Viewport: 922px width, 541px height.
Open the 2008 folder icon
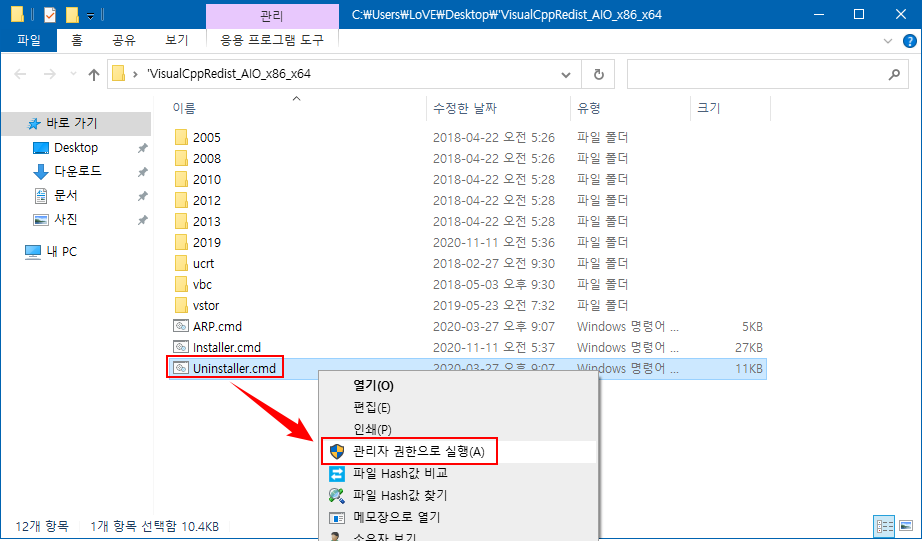click(181, 158)
